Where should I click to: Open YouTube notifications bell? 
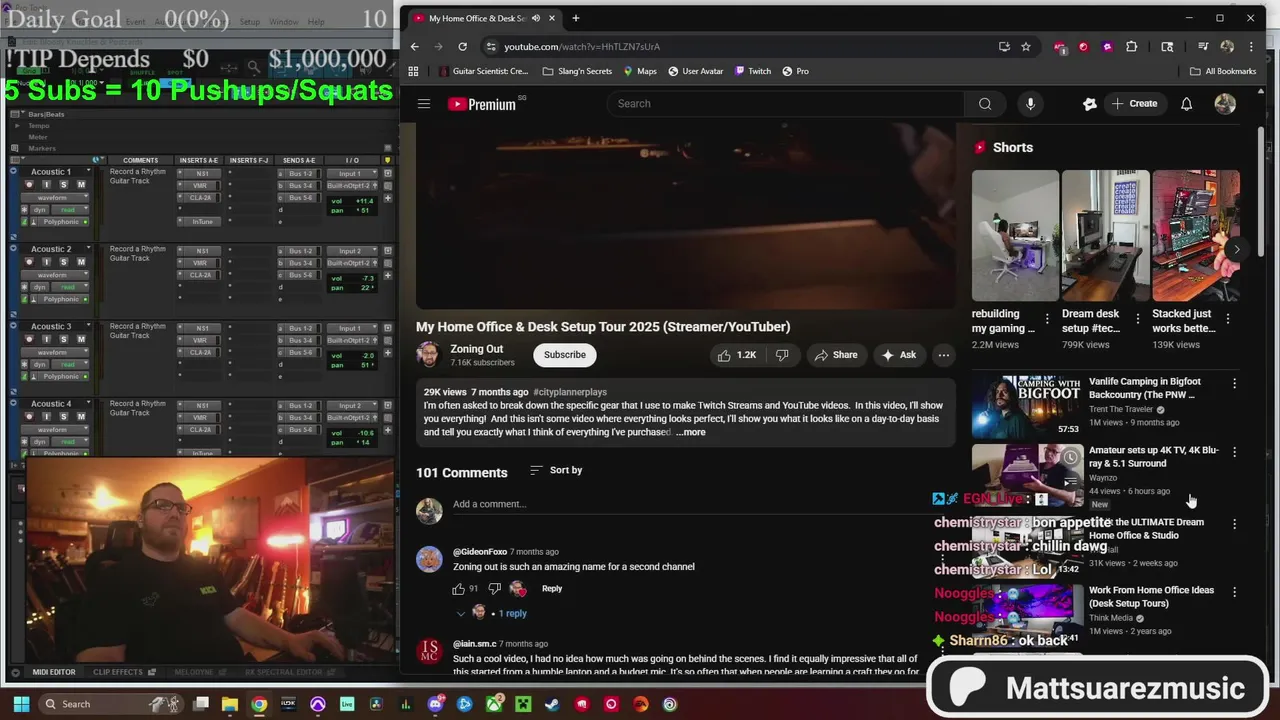[x=1186, y=104]
